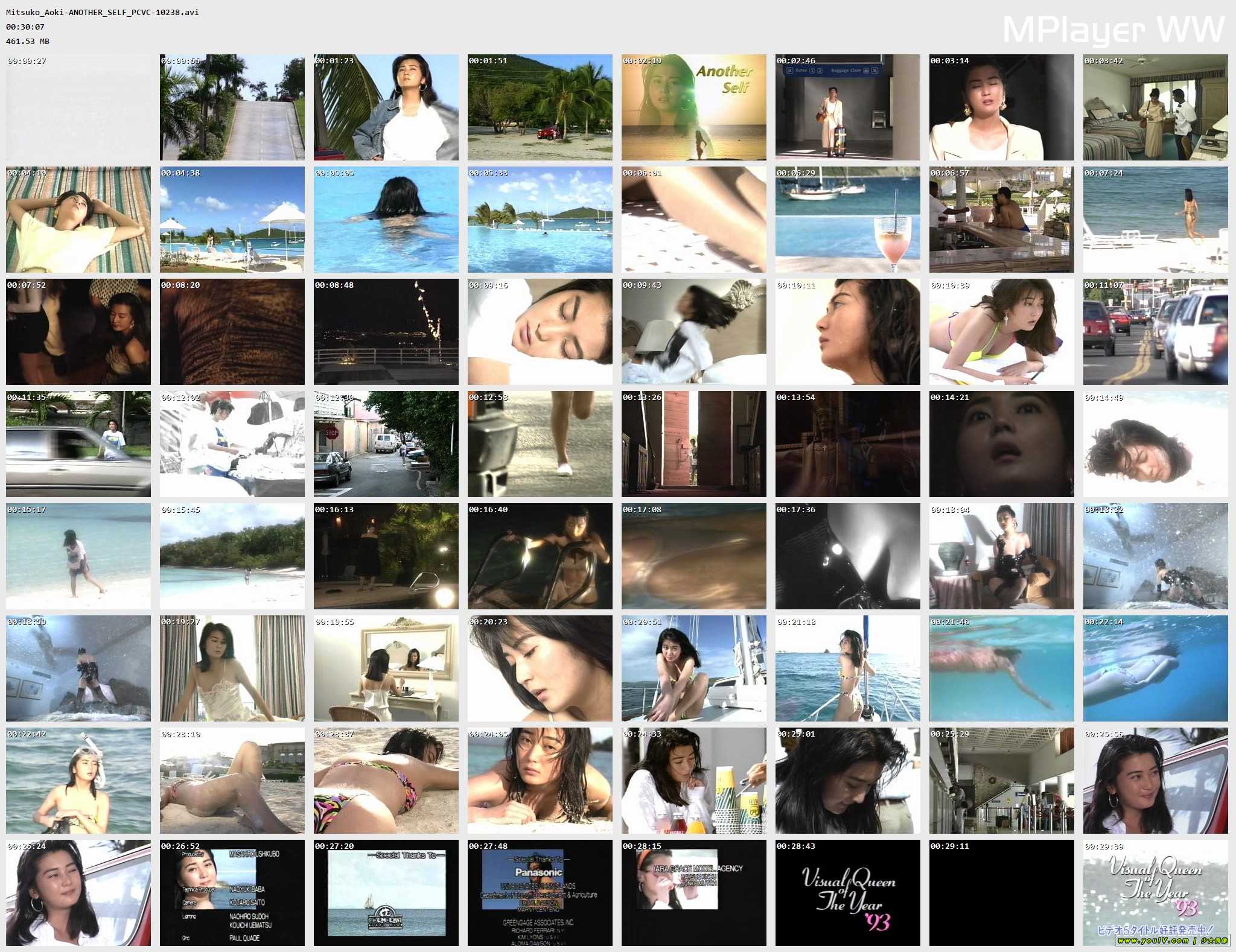Open the beach cove frame at 00:15:45

[232, 556]
